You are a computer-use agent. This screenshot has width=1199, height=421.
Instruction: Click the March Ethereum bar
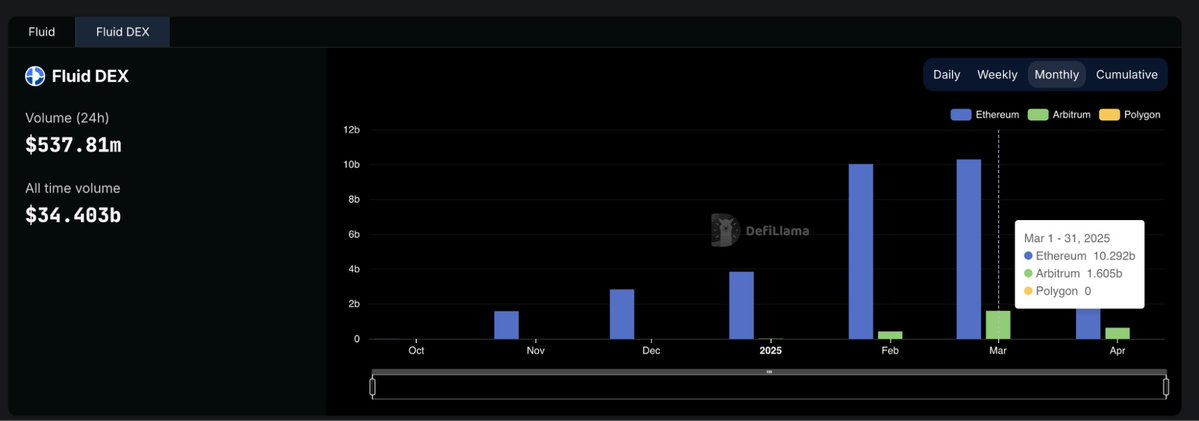969,249
